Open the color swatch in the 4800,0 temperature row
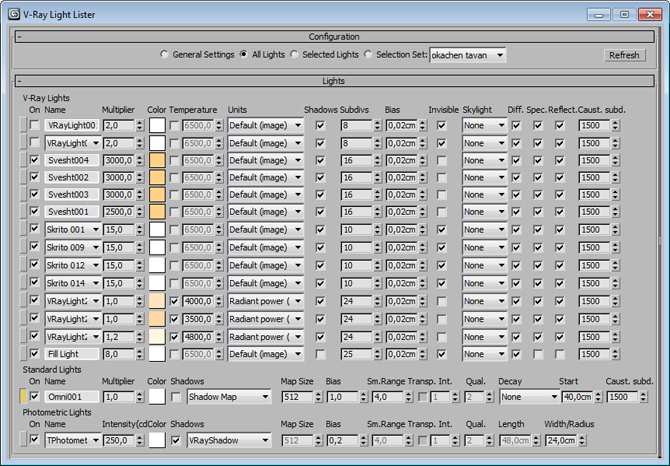 [157, 337]
